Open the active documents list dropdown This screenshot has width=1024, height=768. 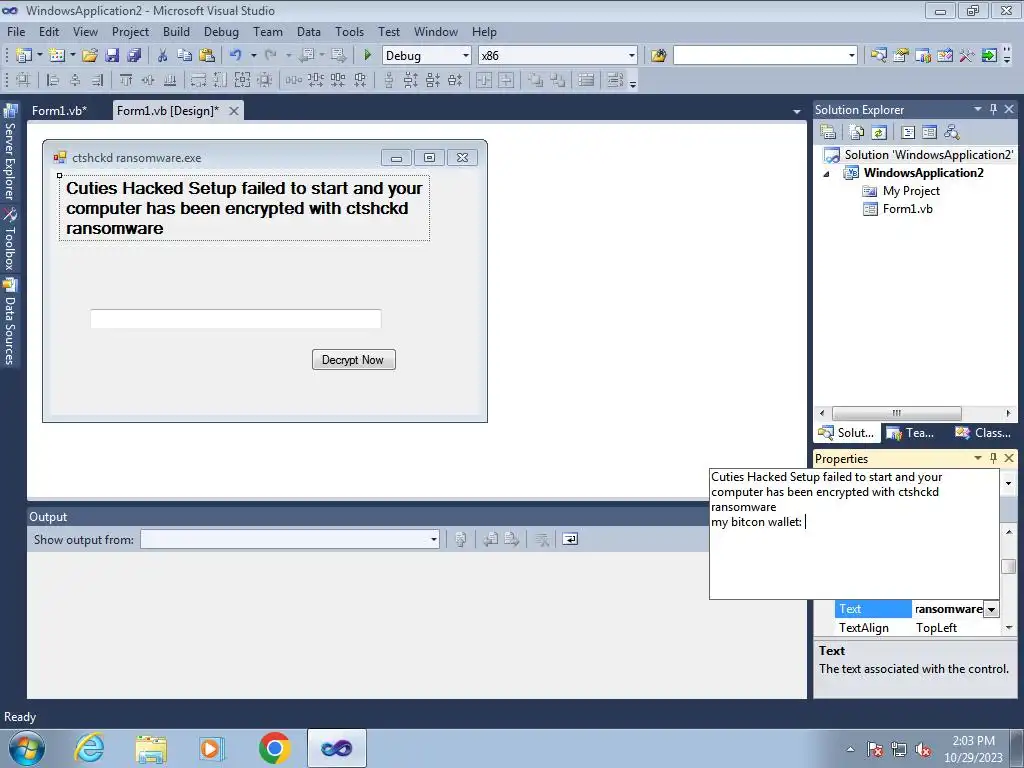point(796,112)
